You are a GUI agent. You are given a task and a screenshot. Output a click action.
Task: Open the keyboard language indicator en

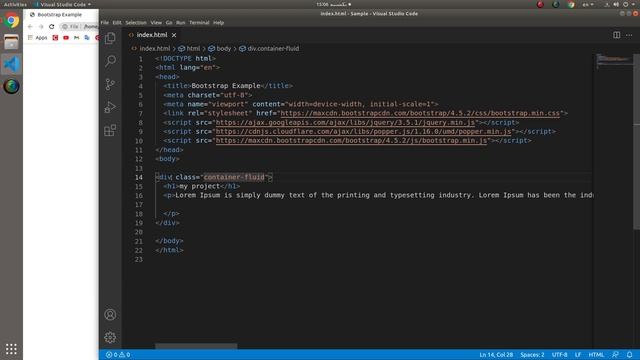588,4
